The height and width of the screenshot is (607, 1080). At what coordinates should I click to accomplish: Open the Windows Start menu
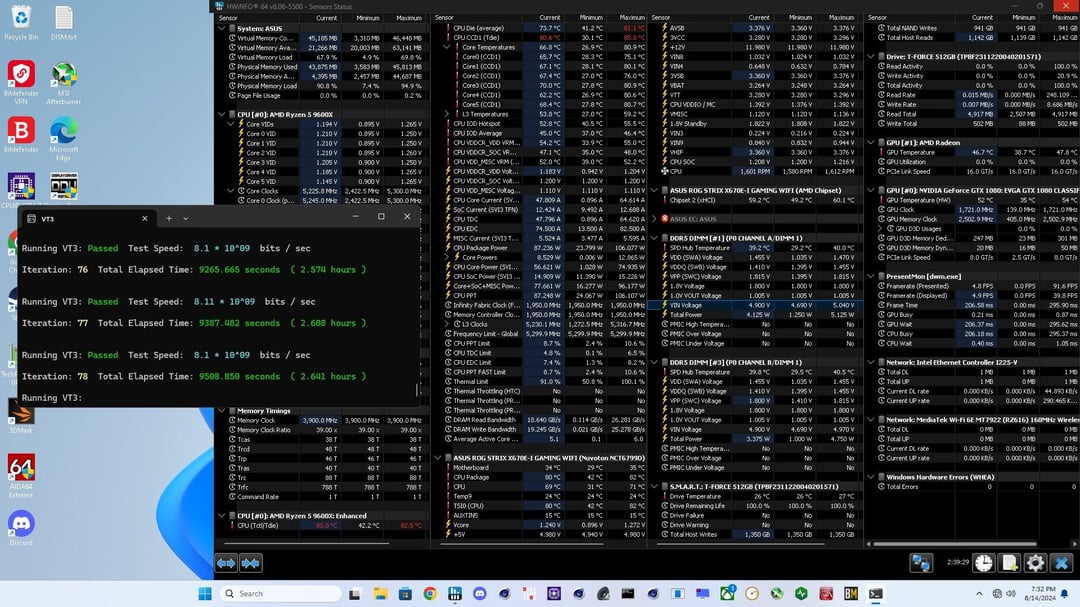[x=205, y=593]
